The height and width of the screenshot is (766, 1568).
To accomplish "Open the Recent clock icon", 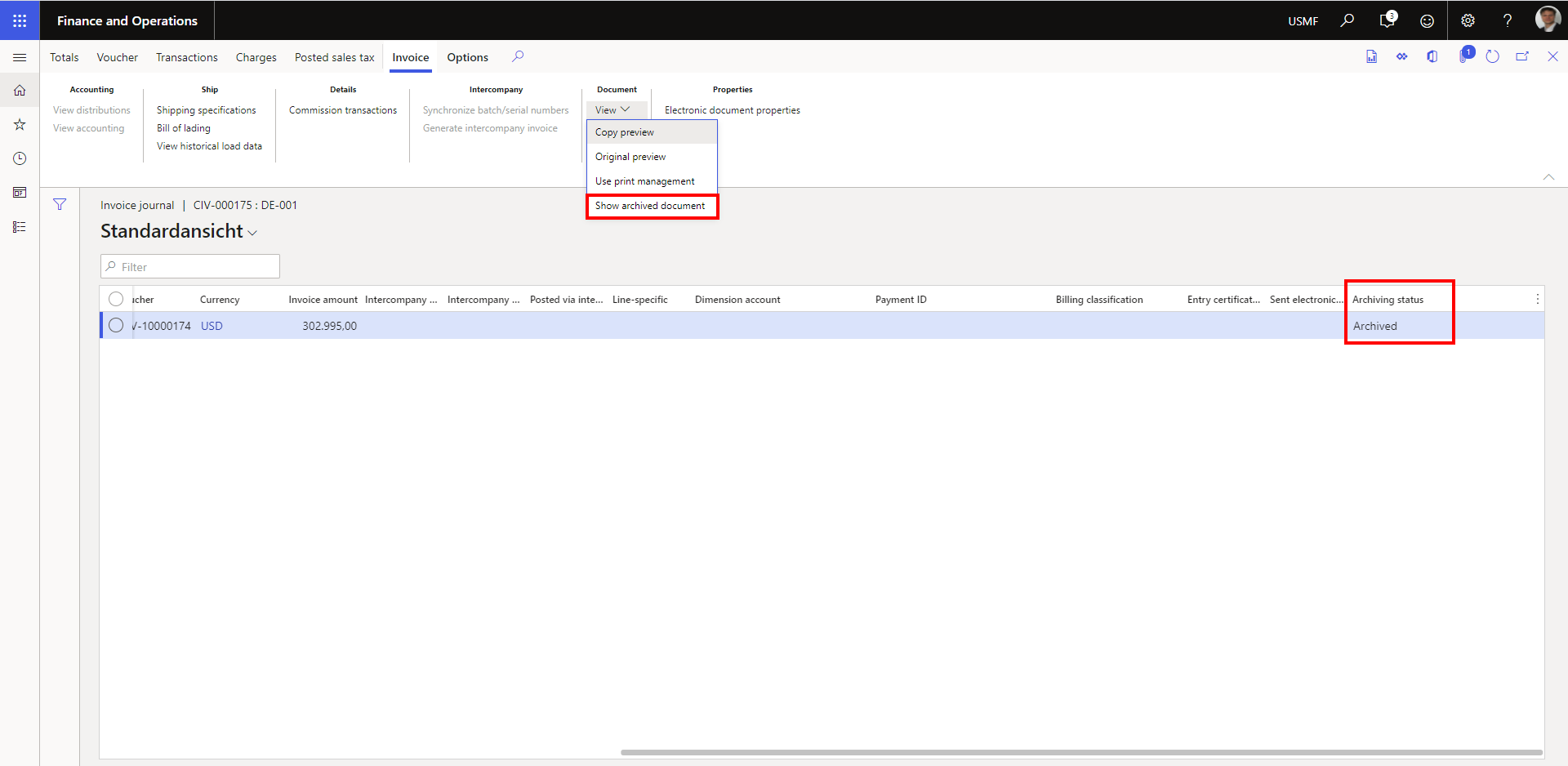I will (20, 158).
